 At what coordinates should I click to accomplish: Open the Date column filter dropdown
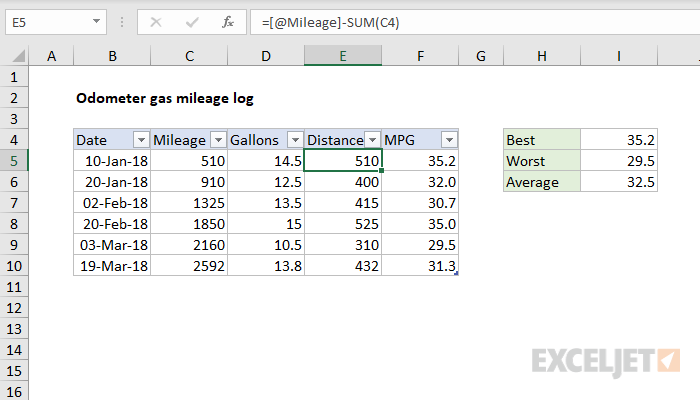(x=141, y=140)
